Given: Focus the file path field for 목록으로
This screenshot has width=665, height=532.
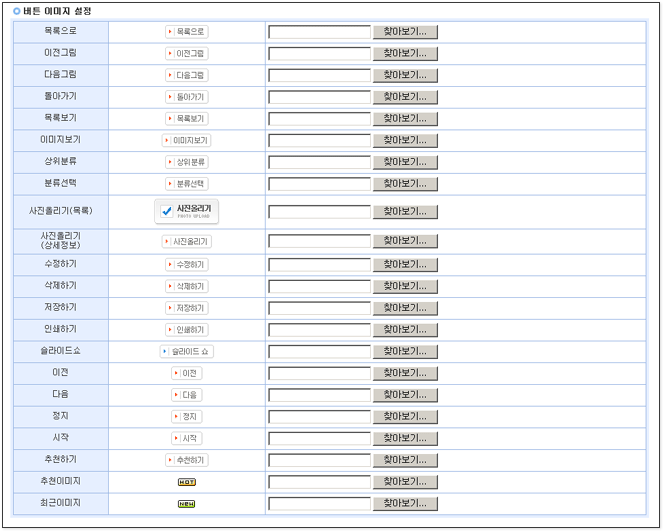Looking at the screenshot, I should (x=319, y=32).
